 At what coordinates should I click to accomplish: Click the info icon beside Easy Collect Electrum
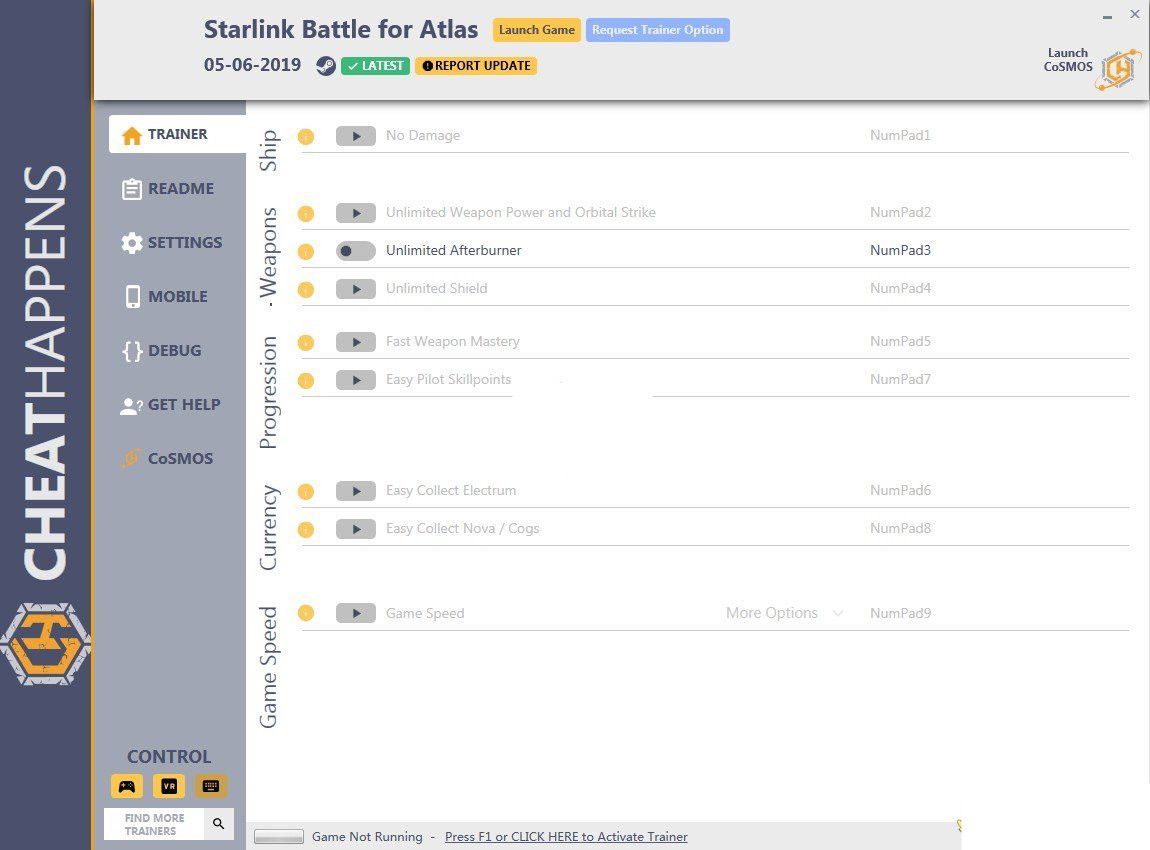tap(306, 491)
